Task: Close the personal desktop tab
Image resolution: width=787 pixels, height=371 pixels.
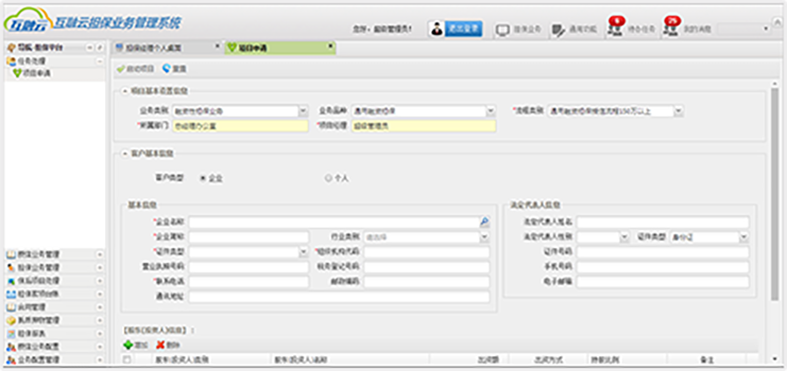Action: pyautogui.click(x=217, y=46)
